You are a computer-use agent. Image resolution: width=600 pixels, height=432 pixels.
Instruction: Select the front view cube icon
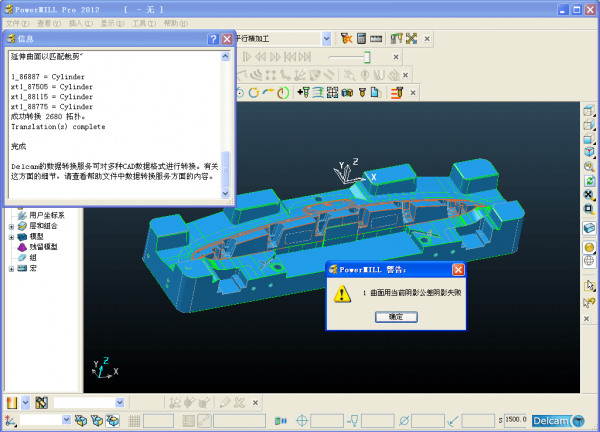point(589,138)
